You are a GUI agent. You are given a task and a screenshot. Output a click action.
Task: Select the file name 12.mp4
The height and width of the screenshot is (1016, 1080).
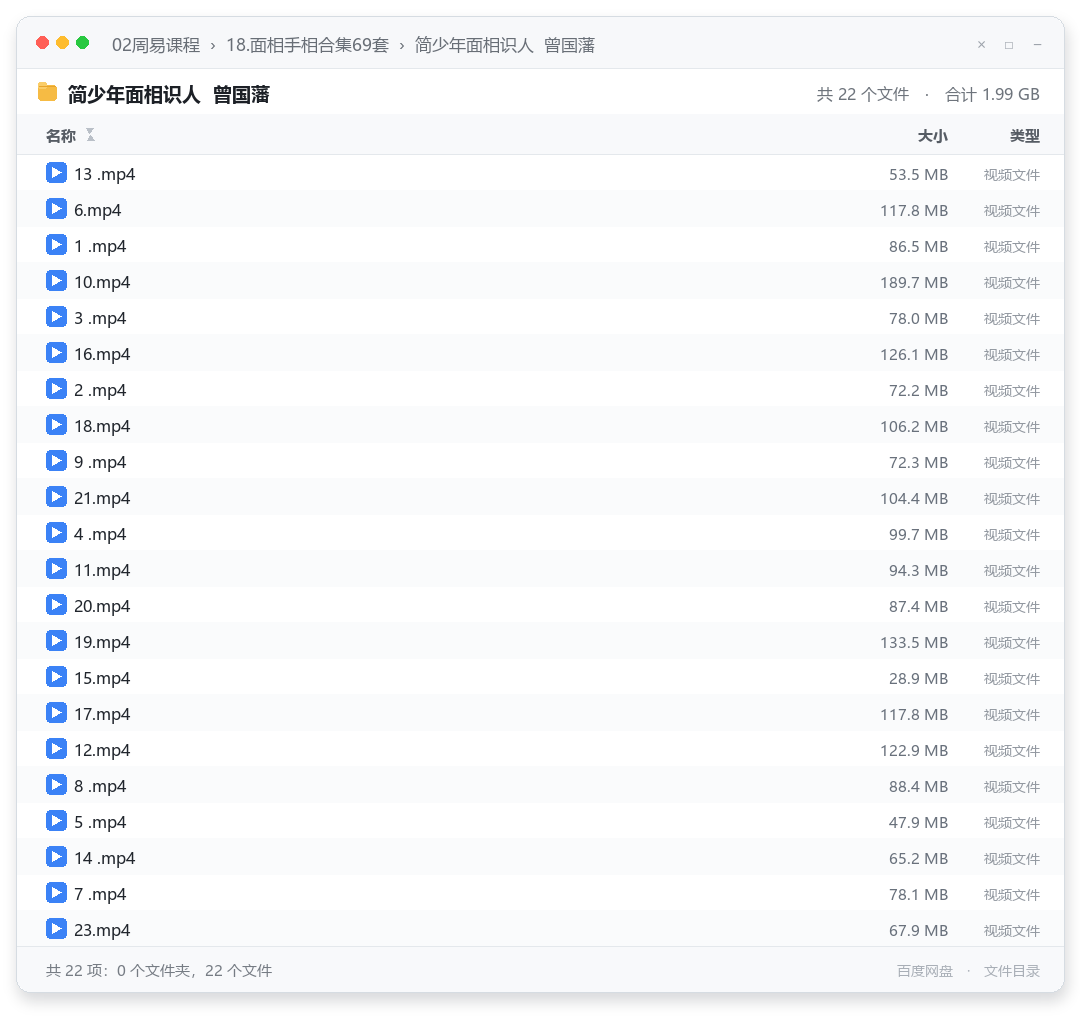102,750
